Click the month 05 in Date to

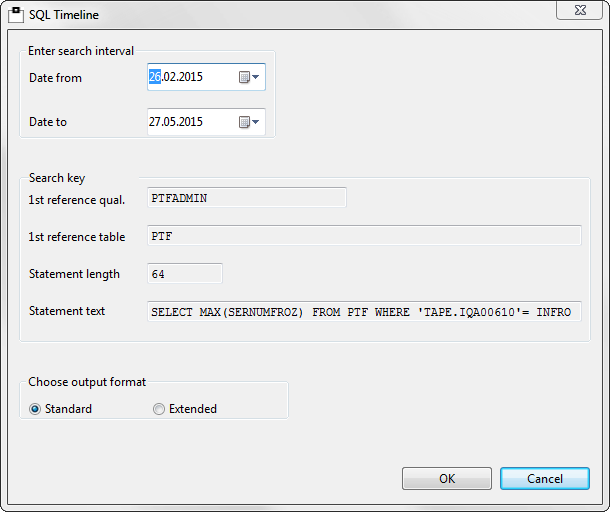point(171,122)
